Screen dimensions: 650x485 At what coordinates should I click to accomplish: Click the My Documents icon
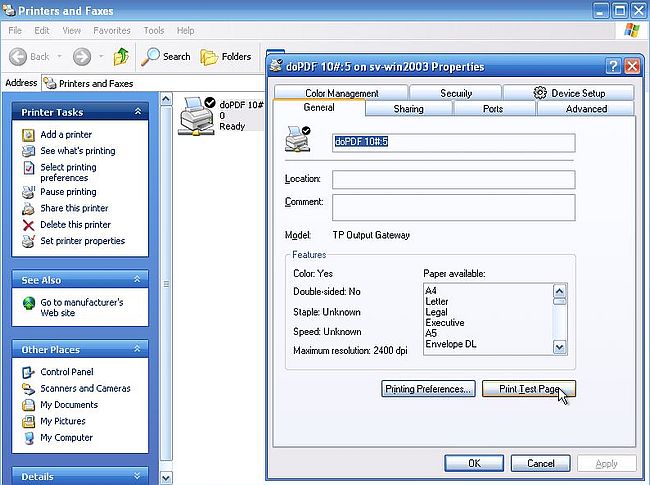pos(28,405)
